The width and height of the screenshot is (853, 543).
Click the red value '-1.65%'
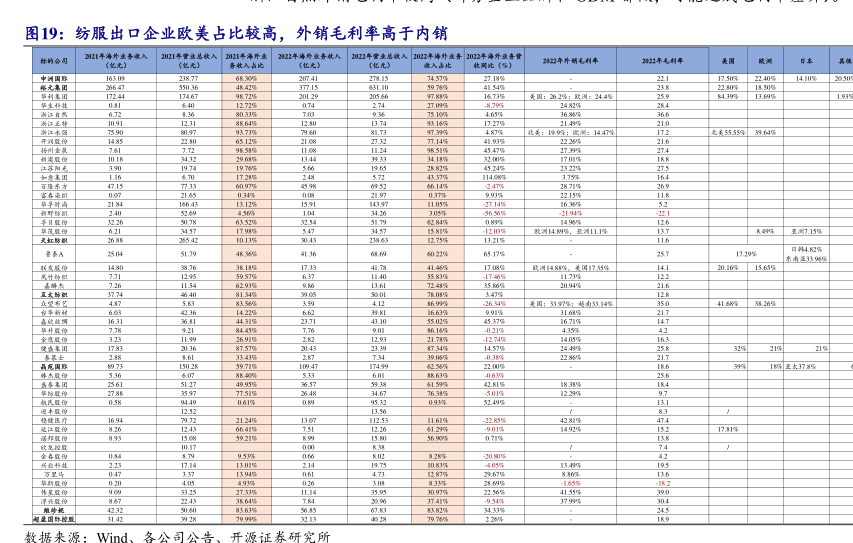pos(570,483)
